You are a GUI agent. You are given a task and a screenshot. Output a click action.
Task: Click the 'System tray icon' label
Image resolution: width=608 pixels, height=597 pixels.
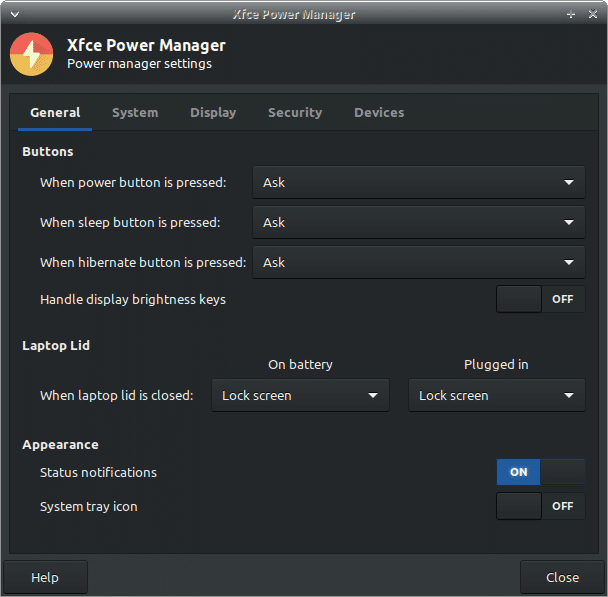[x=89, y=507]
